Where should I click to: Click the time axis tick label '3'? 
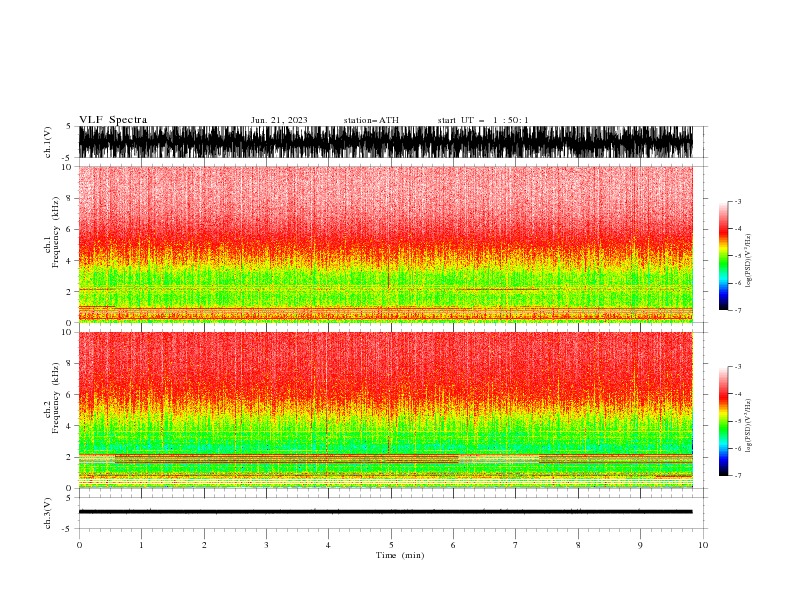pos(266,545)
